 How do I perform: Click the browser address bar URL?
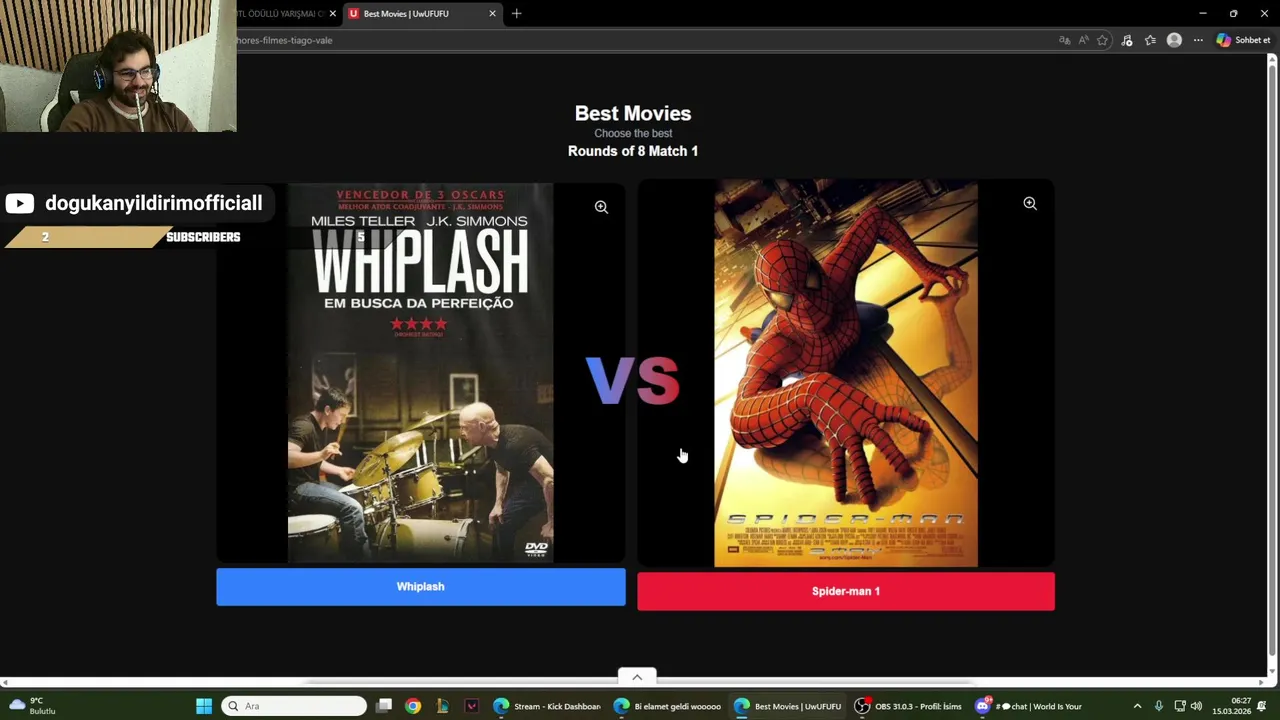tap(284, 40)
